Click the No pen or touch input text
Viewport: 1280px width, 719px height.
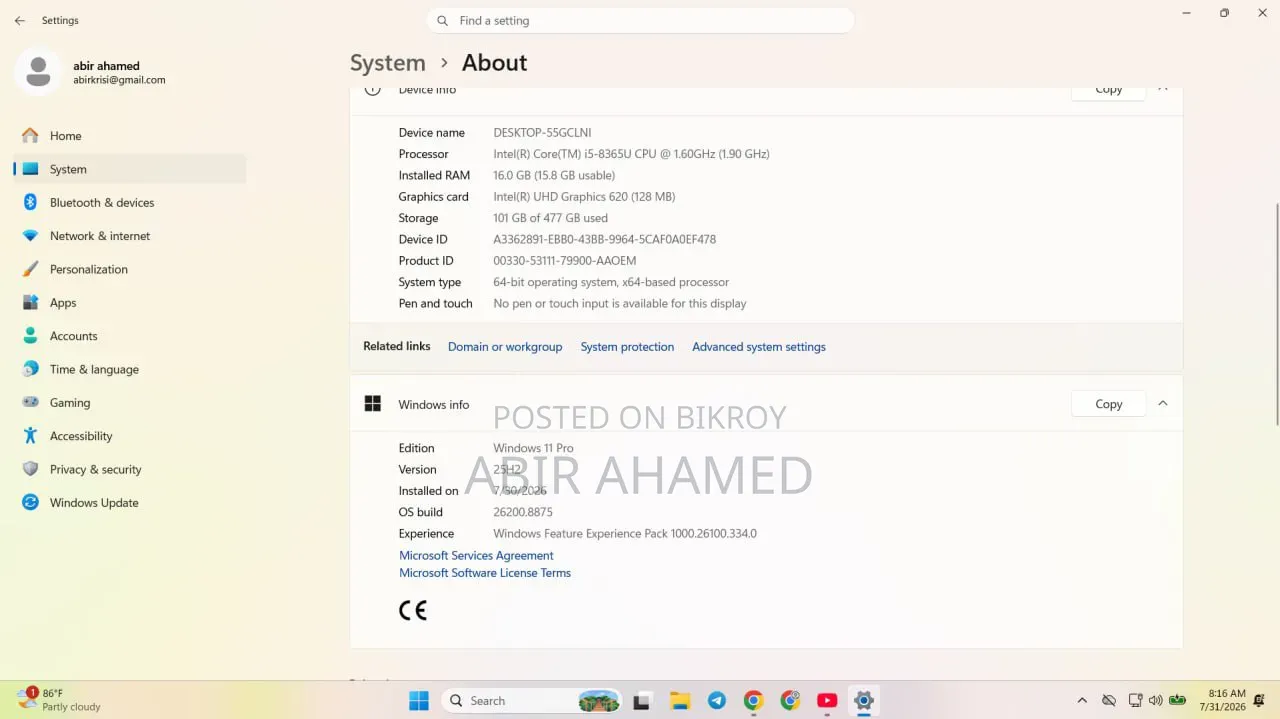(620, 304)
